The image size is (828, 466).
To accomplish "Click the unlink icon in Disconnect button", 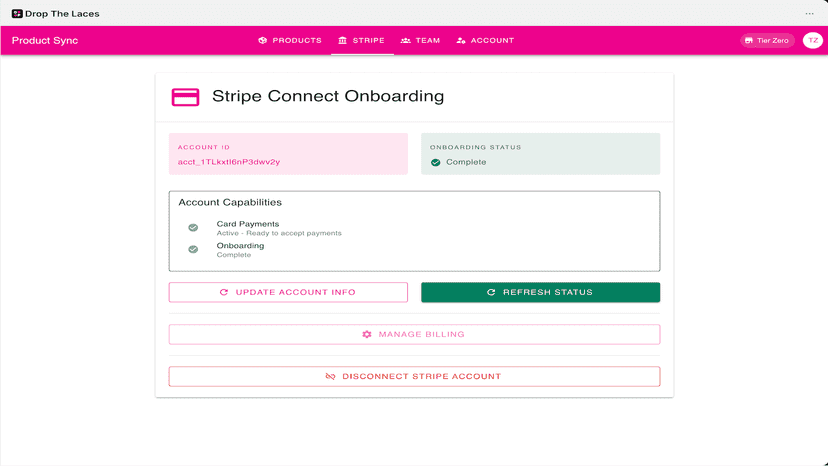I will 331,376.
